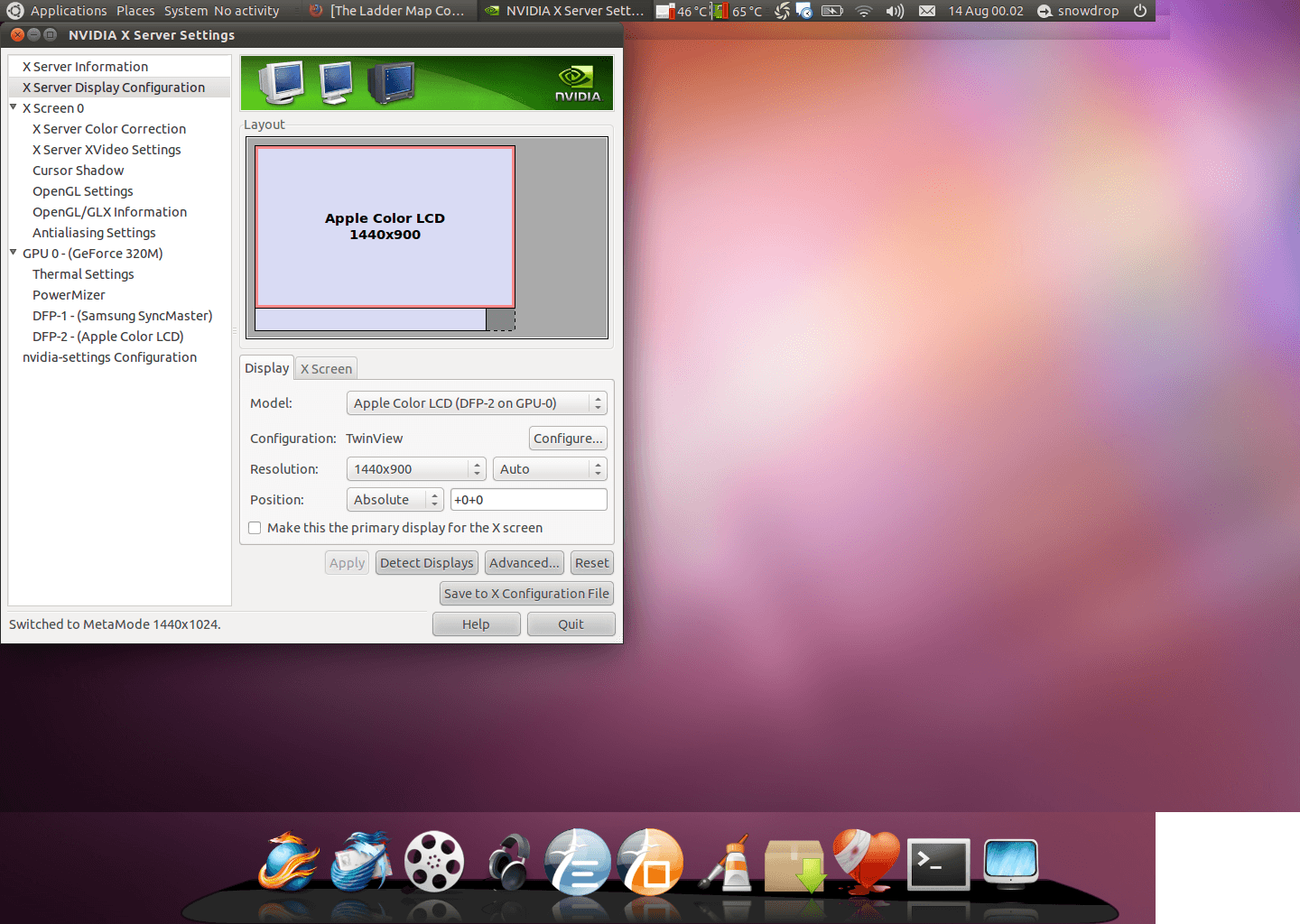
Task: Click the +0+0 position input field
Action: pyautogui.click(x=528, y=500)
